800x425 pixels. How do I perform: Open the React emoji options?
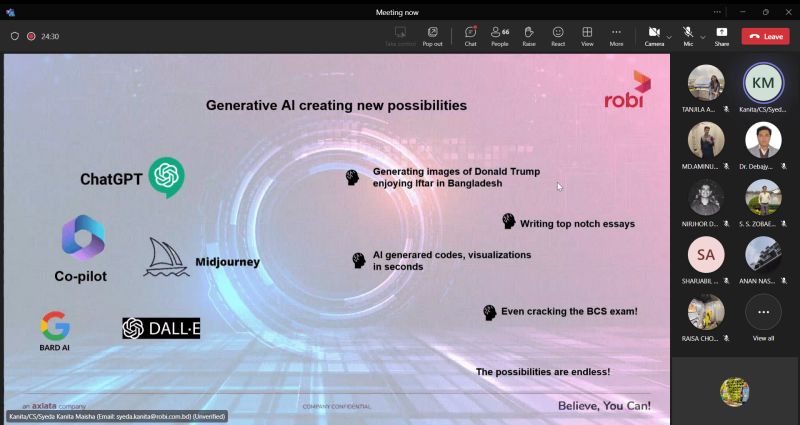coord(558,36)
